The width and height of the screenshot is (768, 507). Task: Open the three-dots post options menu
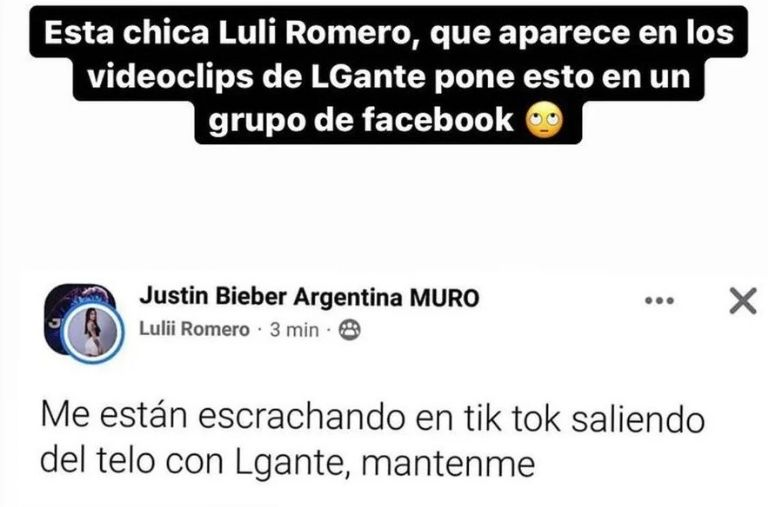[x=659, y=300]
